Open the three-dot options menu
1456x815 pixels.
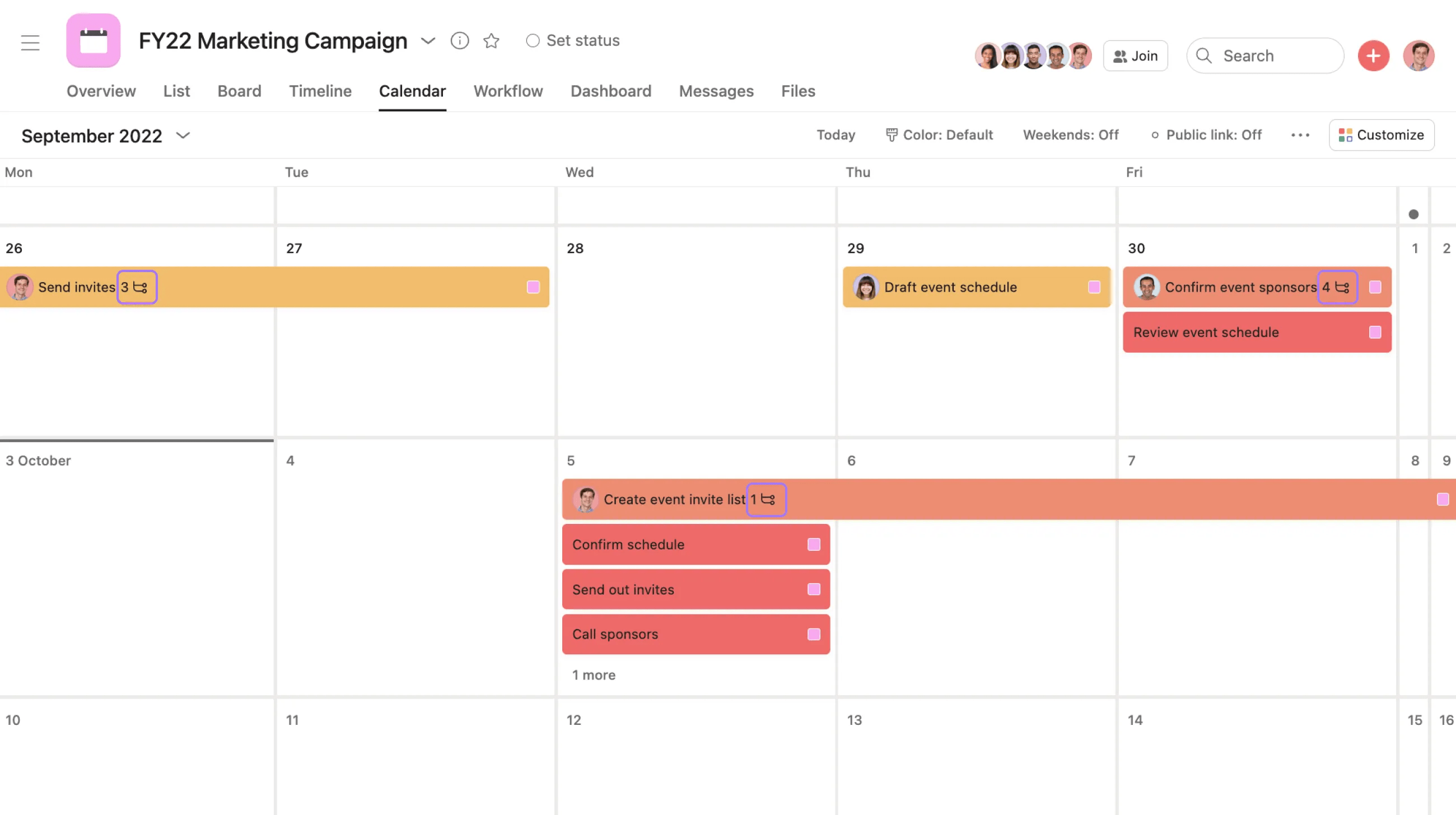[x=1300, y=135]
